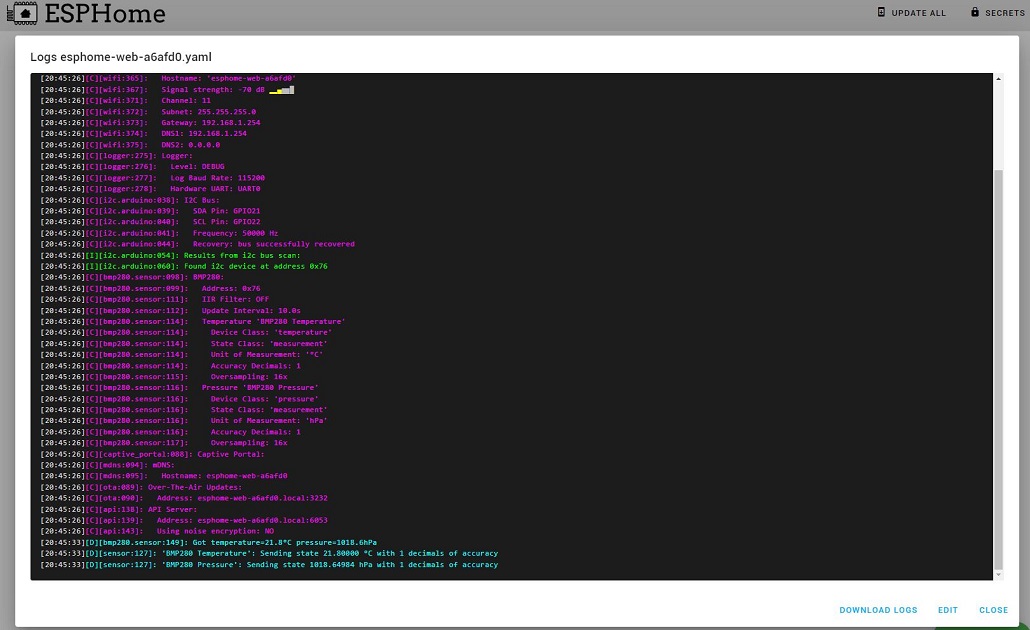Click "Device Class: 'pressure'" line
Viewport: 1030px width, 630px height.
pos(180,399)
